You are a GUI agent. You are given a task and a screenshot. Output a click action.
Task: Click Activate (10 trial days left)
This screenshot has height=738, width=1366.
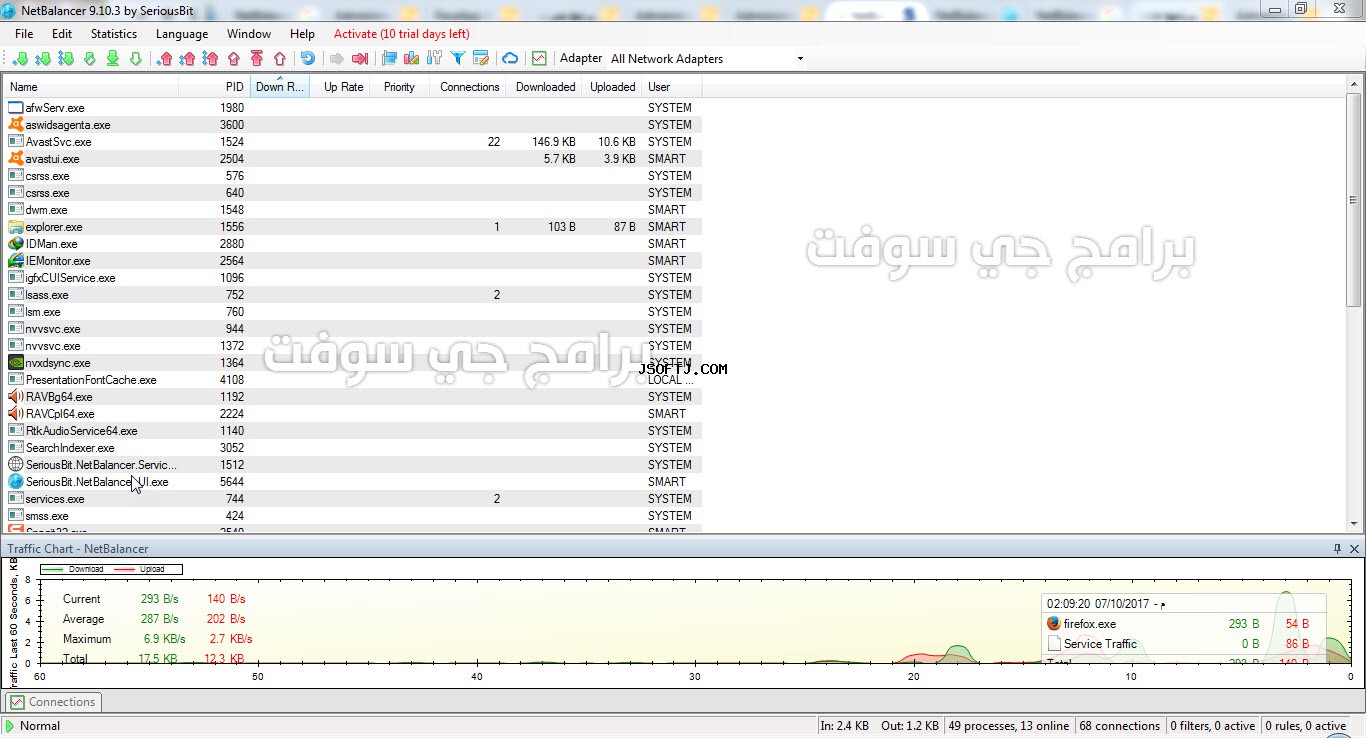[402, 34]
